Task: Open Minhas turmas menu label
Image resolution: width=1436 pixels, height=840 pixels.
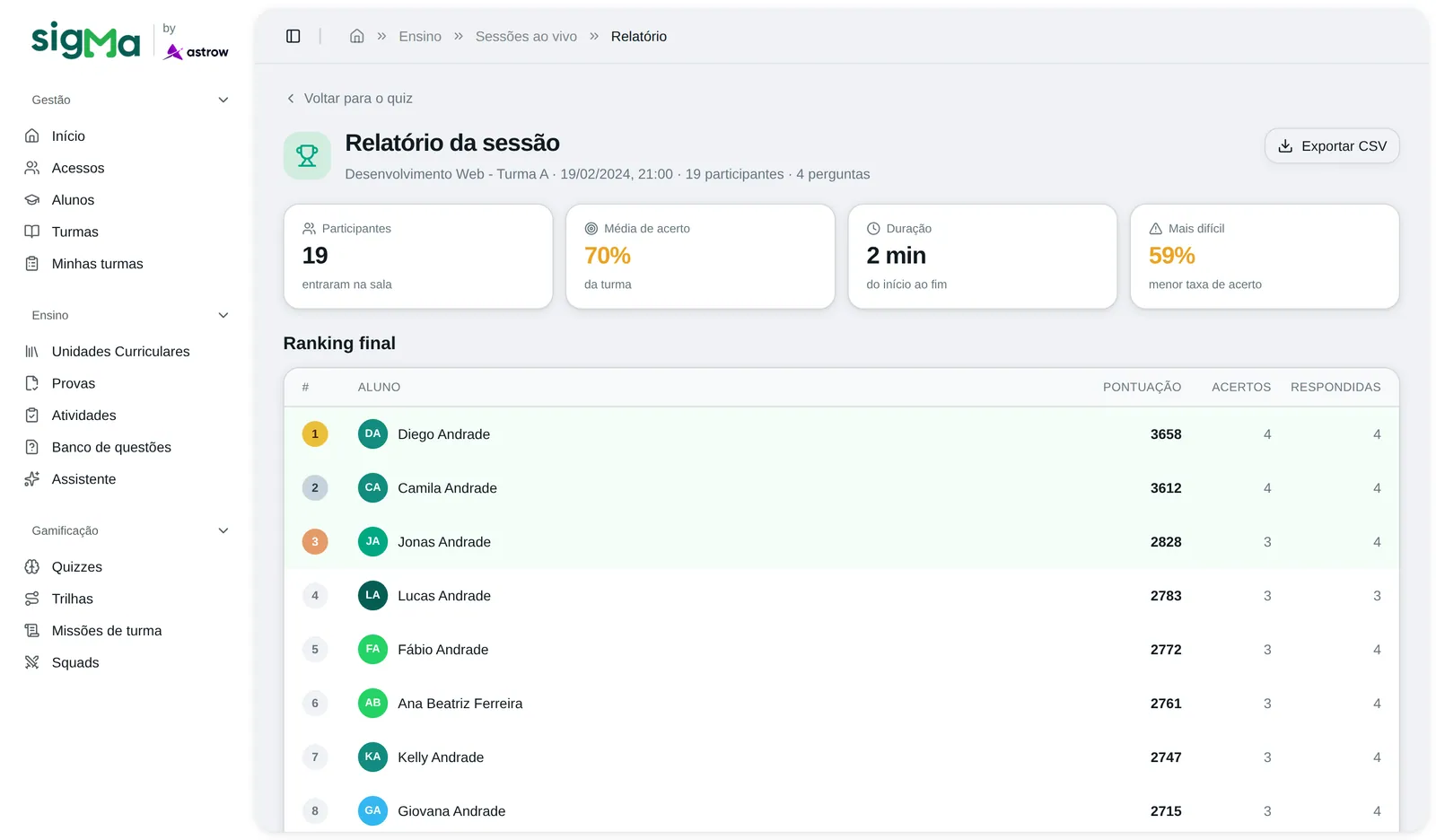Action: point(98,263)
